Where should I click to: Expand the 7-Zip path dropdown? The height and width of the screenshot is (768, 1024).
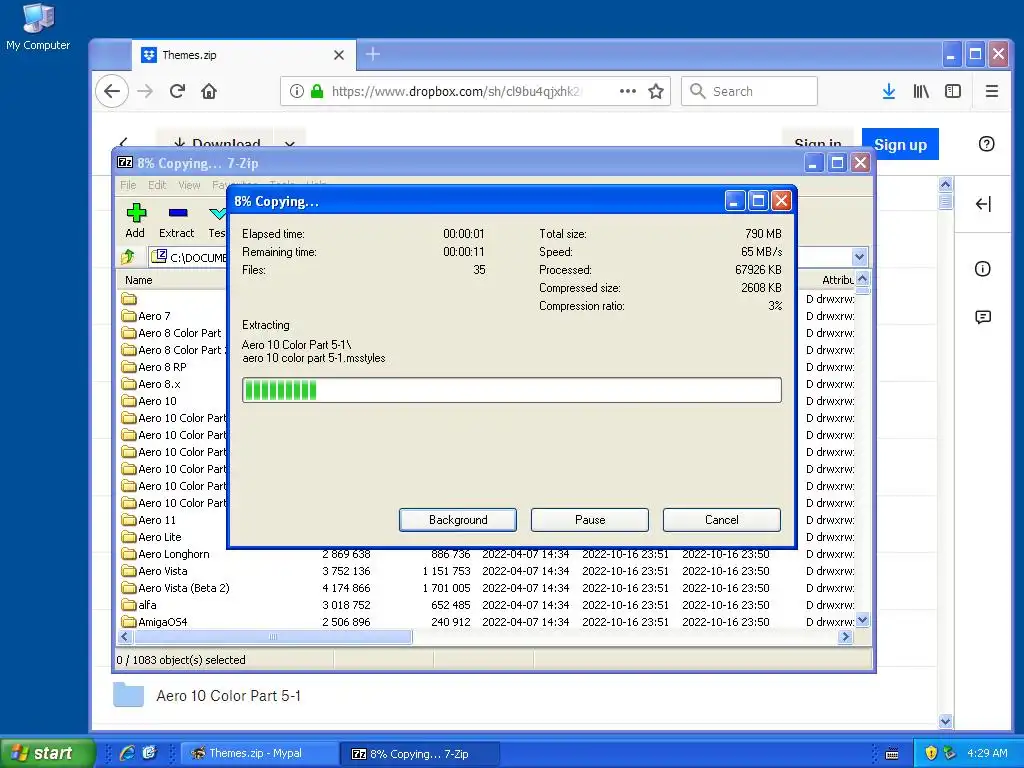point(859,257)
